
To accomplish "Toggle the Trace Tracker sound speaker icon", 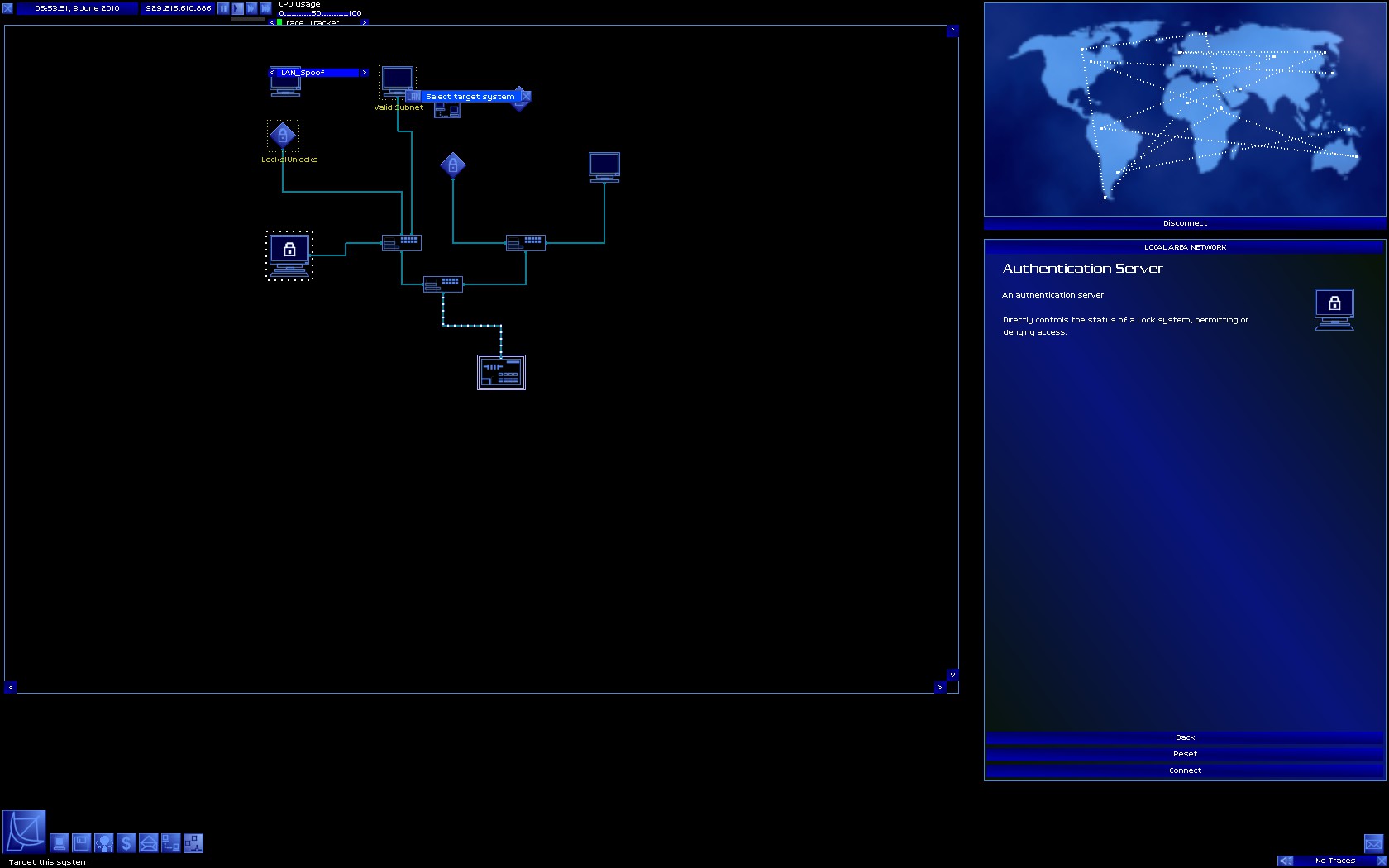I will (x=1285, y=861).
